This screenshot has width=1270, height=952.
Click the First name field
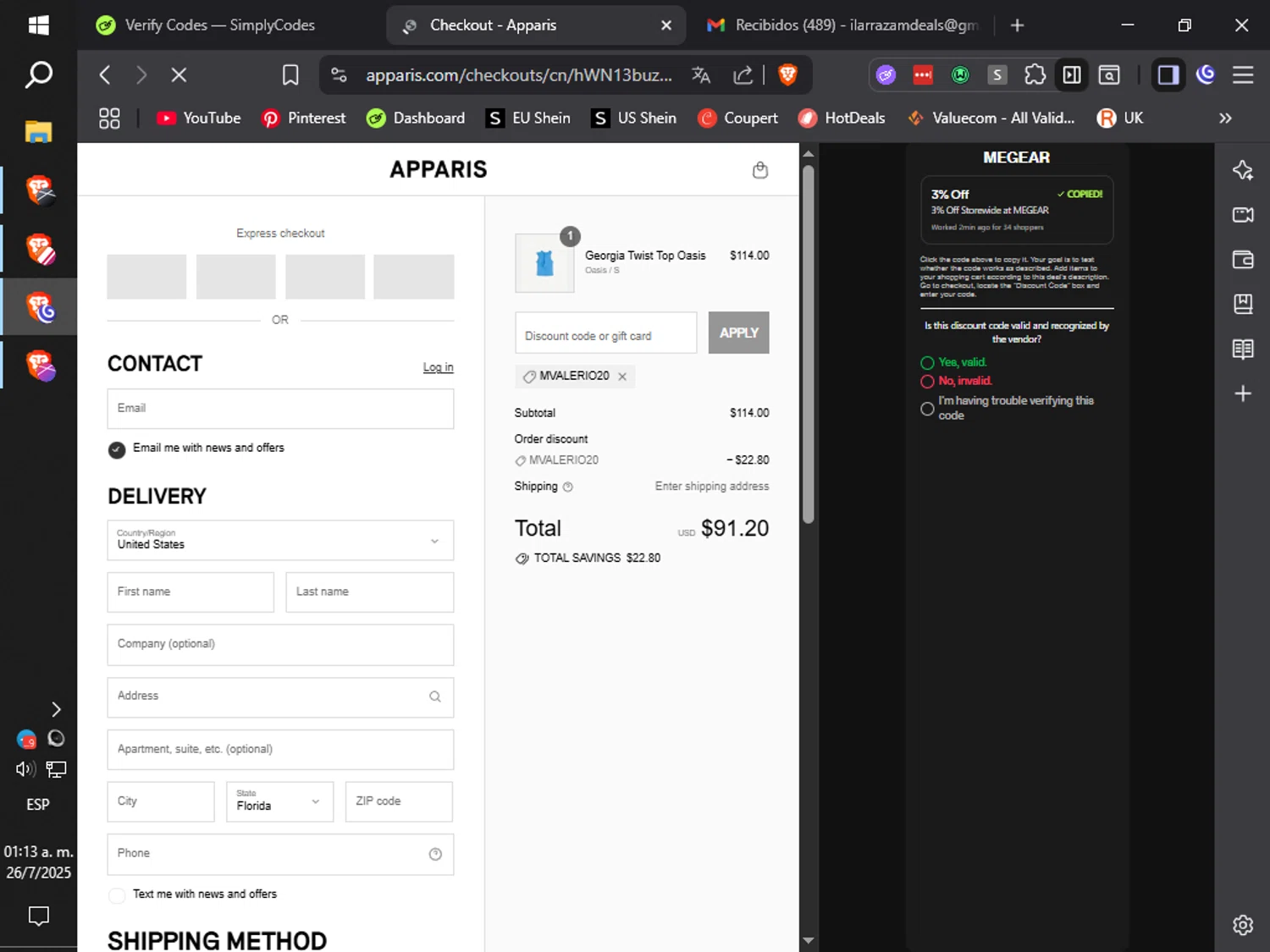tap(190, 592)
